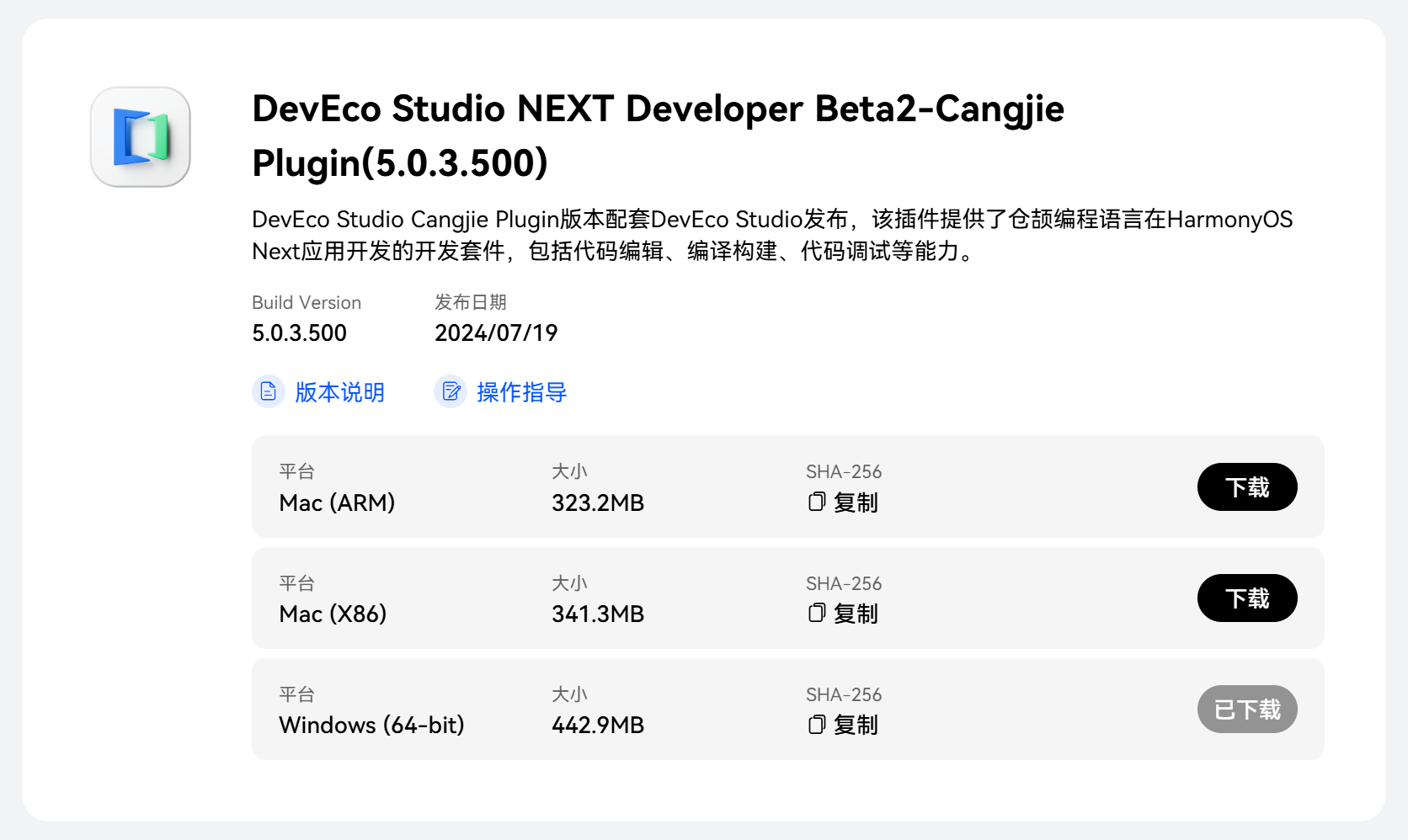
Task: Click the Build Version label
Action: pyautogui.click(x=307, y=303)
